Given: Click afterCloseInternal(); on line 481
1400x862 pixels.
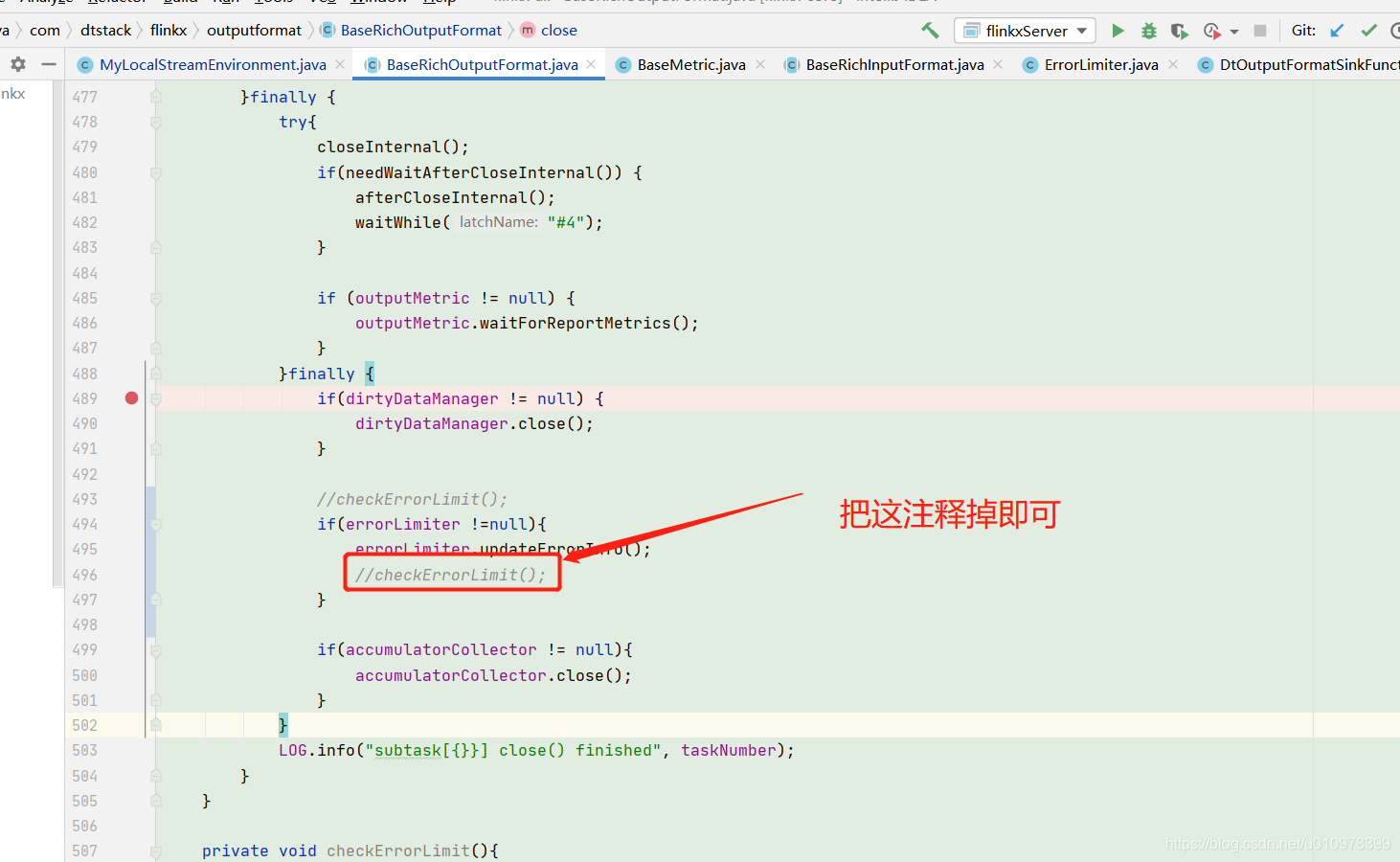Looking at the screenshot, I should 455,197.
